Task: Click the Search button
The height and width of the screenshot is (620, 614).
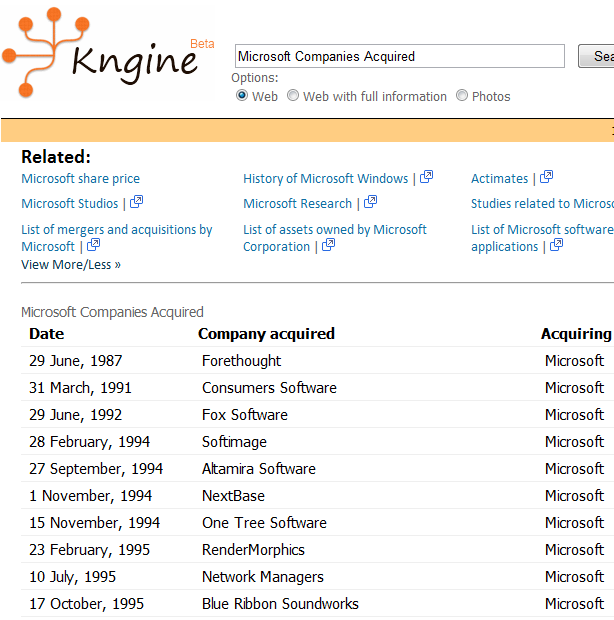Action: 596,56
